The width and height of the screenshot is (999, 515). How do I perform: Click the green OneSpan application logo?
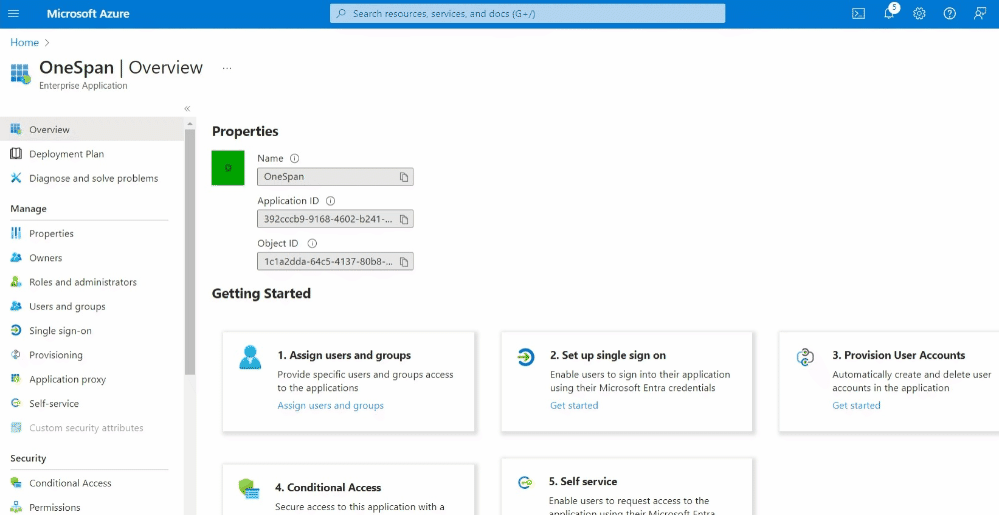pyautogui.click(x=228, y=168)
